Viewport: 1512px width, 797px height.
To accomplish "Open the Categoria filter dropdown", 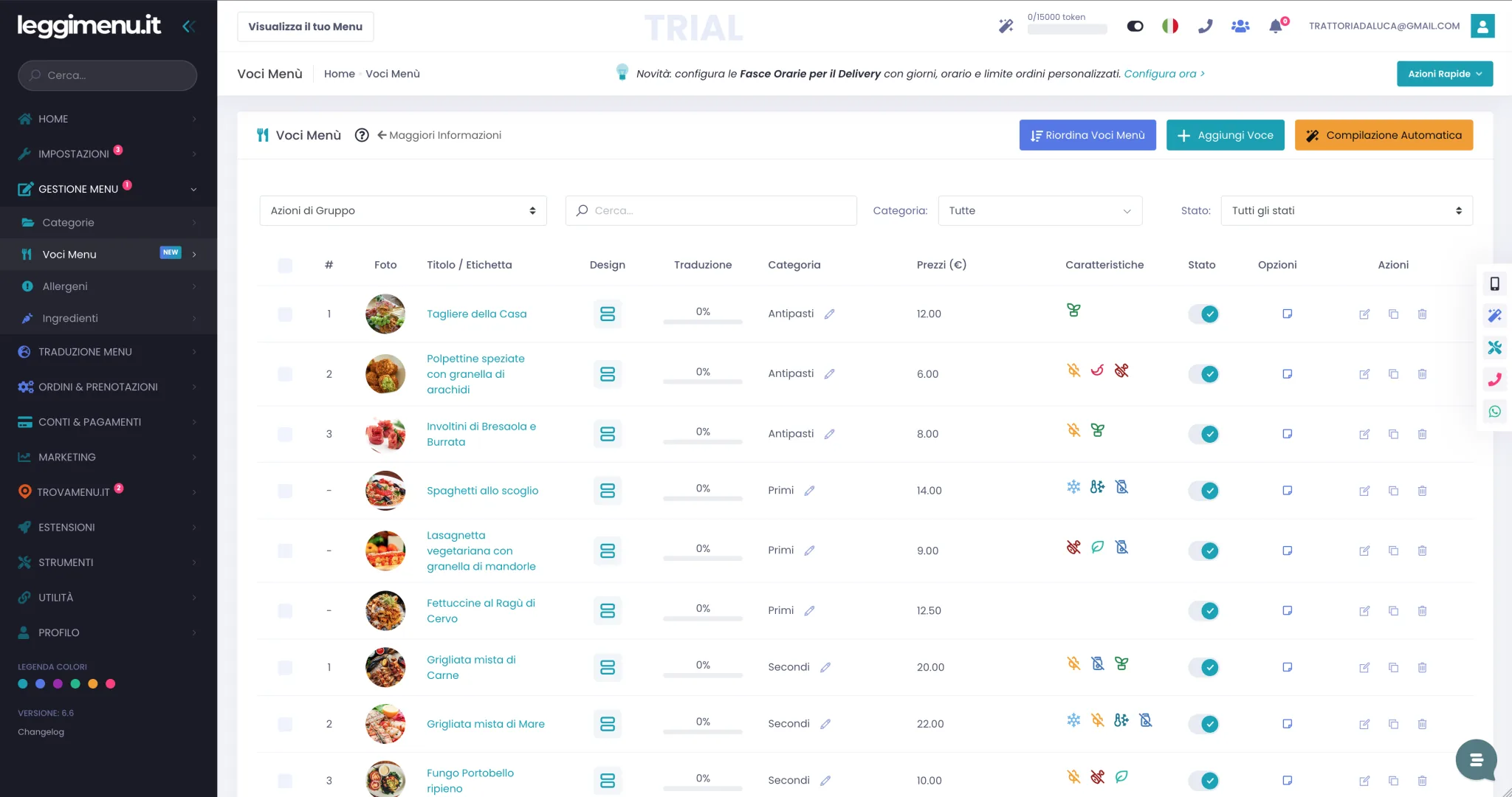I will pyautogui.click(x=1040, y=211).
